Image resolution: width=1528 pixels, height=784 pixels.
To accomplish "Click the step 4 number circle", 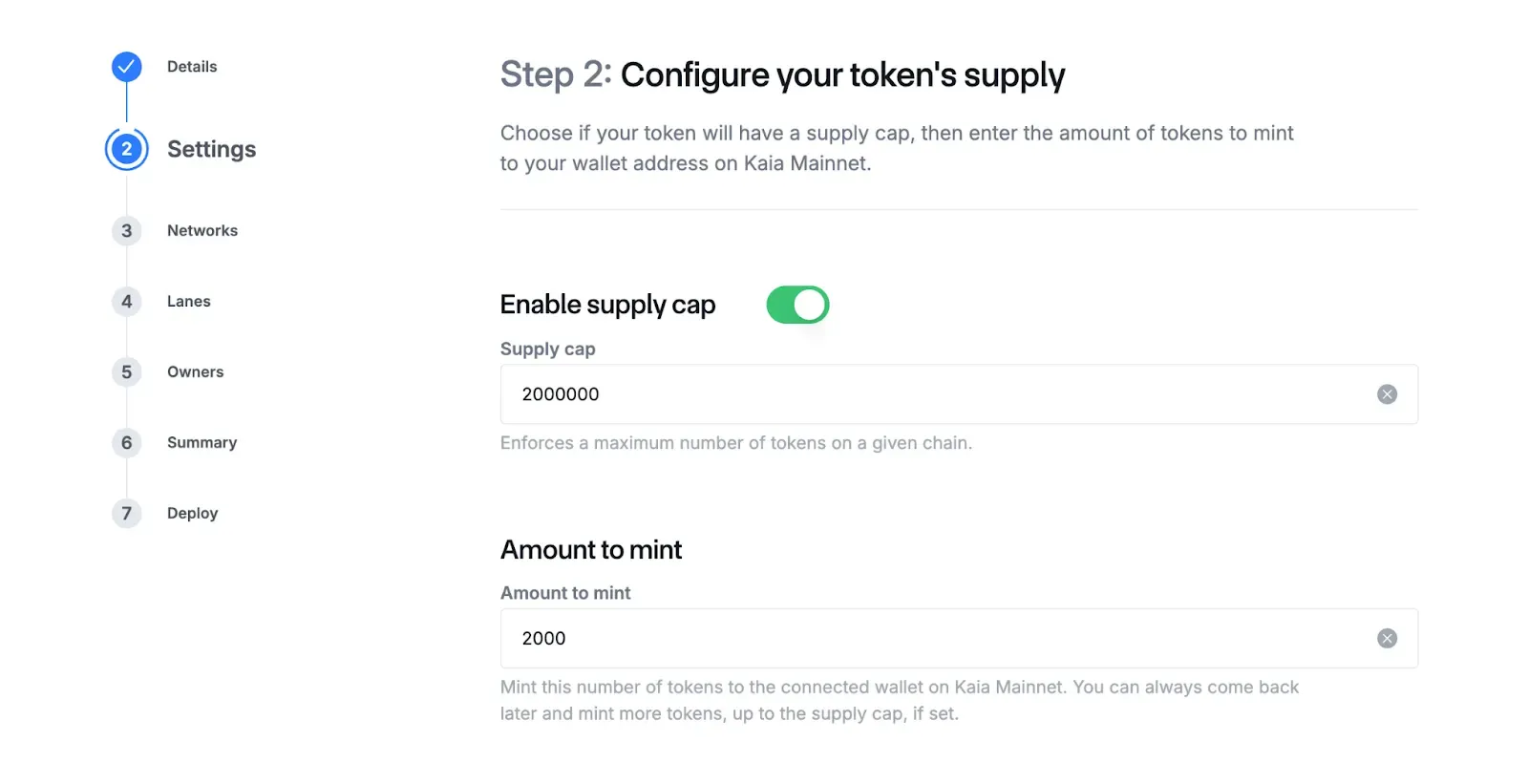I will pos(126,302).
